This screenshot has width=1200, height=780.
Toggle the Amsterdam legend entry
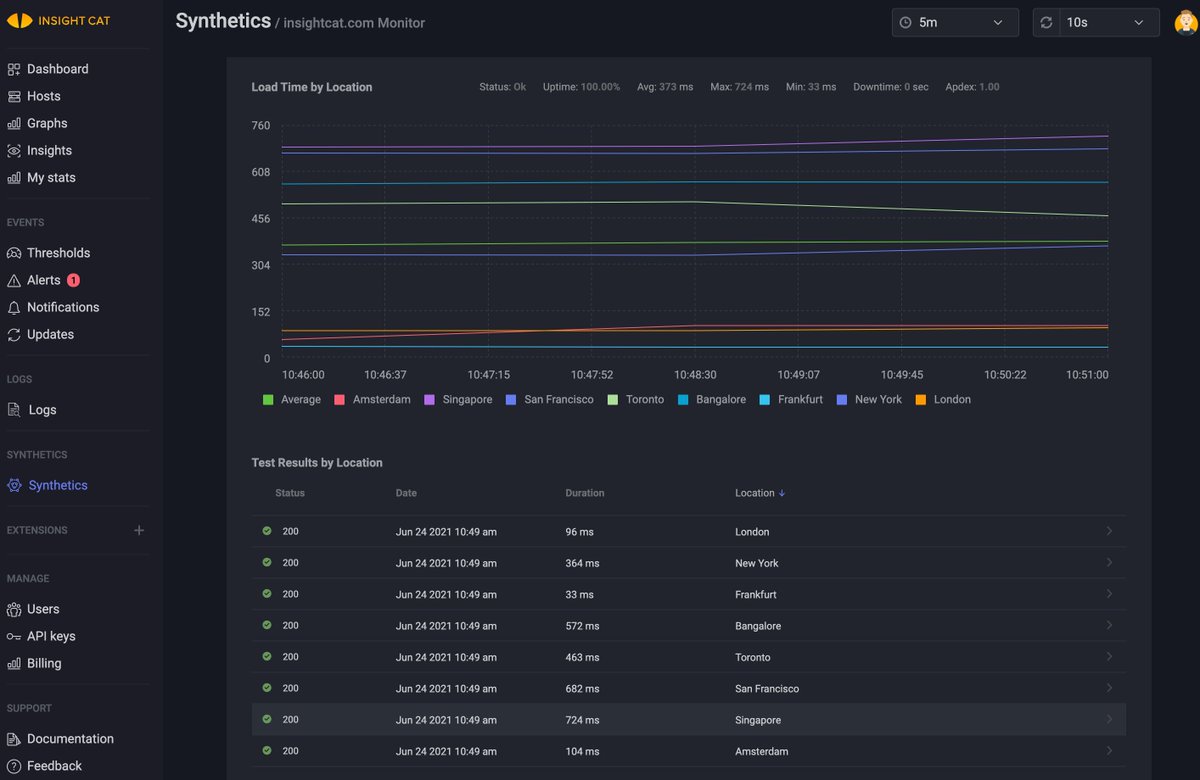point(372,399)
